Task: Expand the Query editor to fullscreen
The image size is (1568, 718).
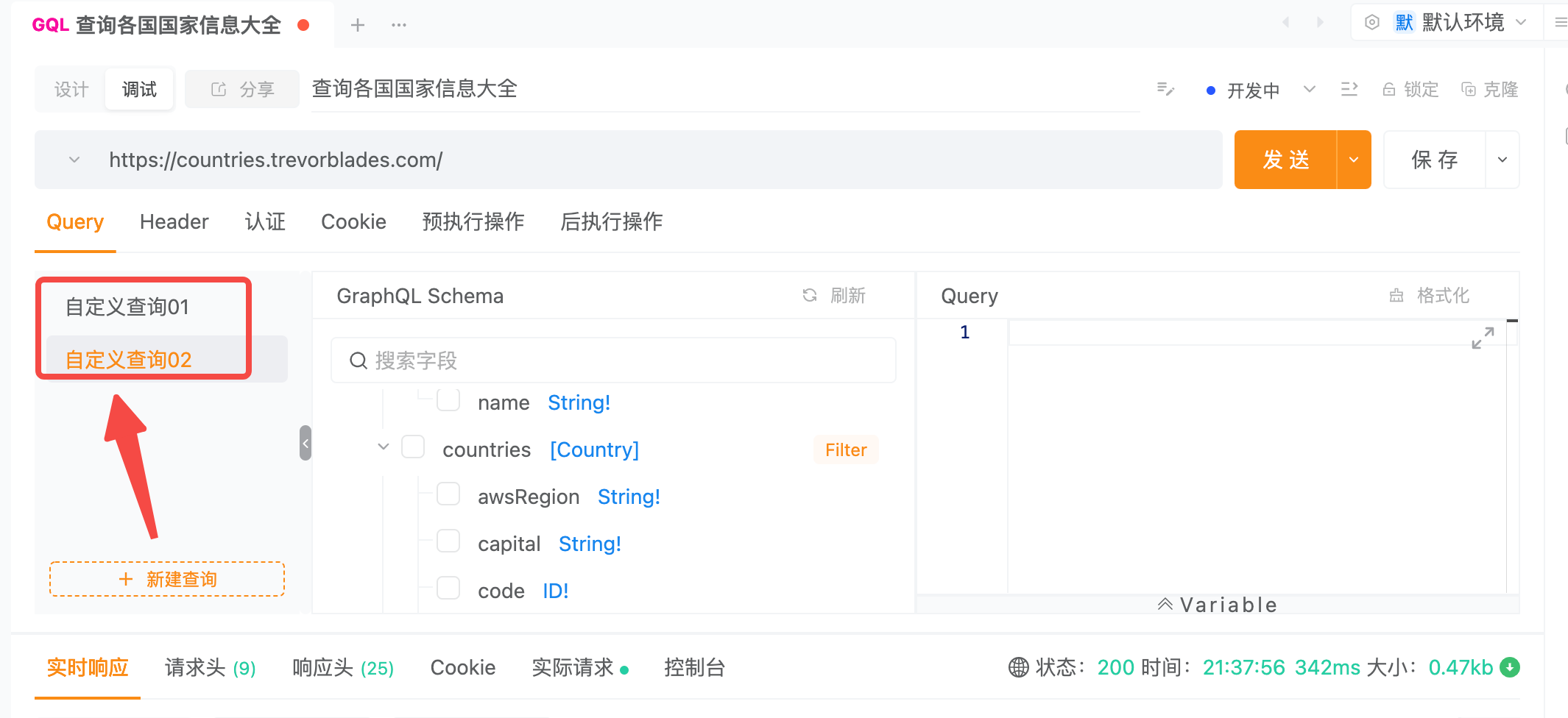Action: coord(1483,338)
